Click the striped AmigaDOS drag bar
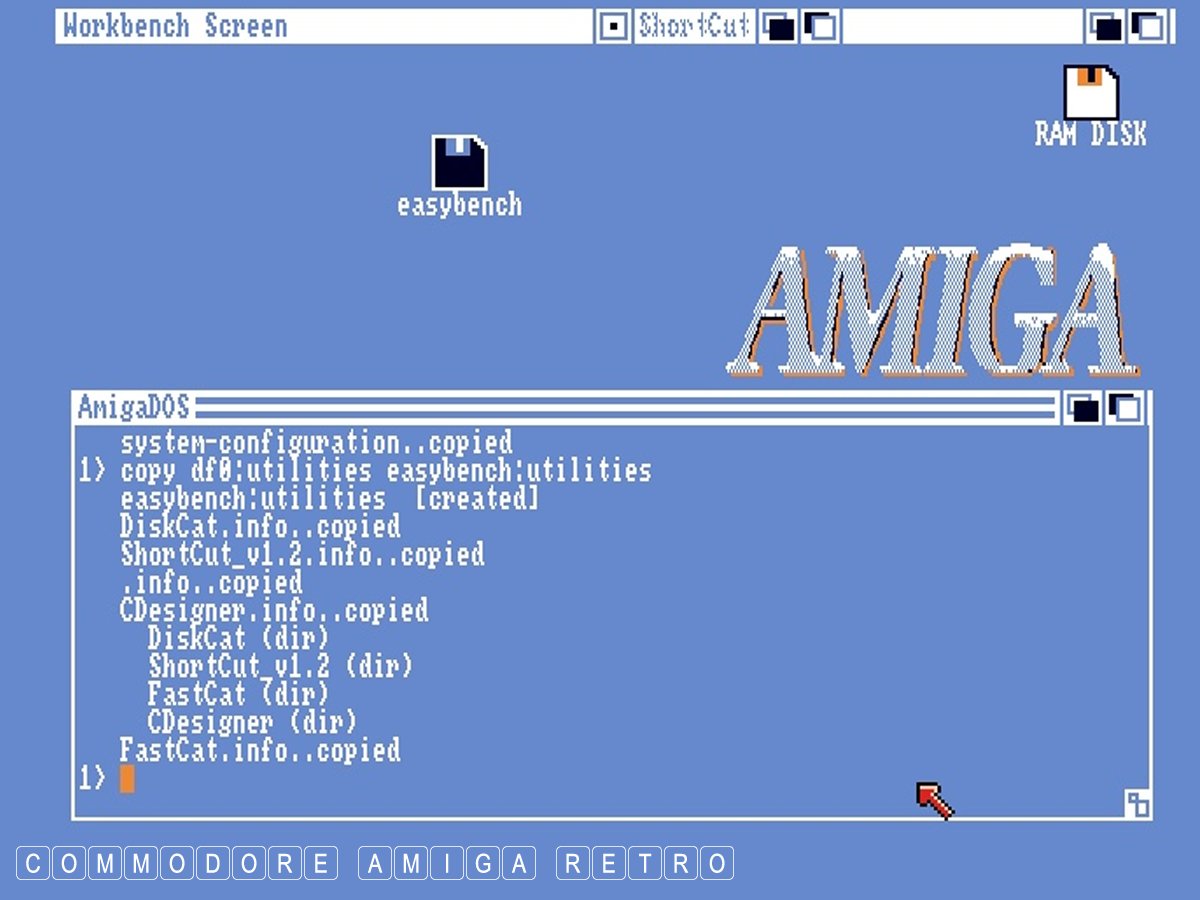Screen dimensions: 1200x900 [x=620, y=408]
